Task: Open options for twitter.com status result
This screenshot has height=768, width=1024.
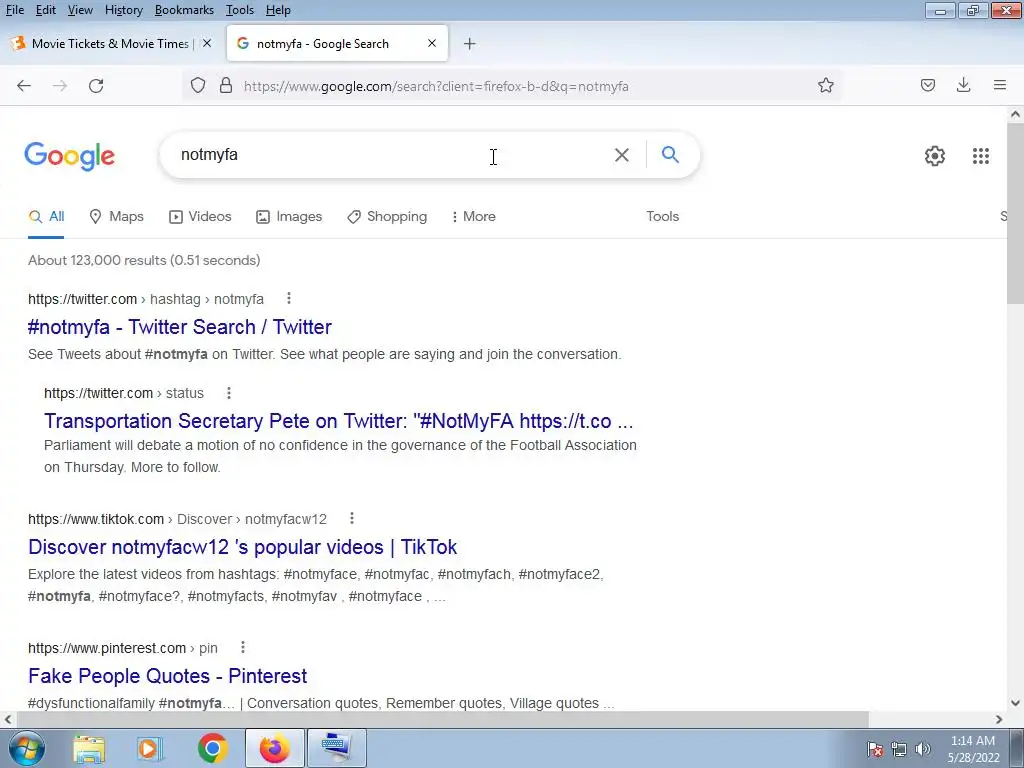Action: (229, 392)
